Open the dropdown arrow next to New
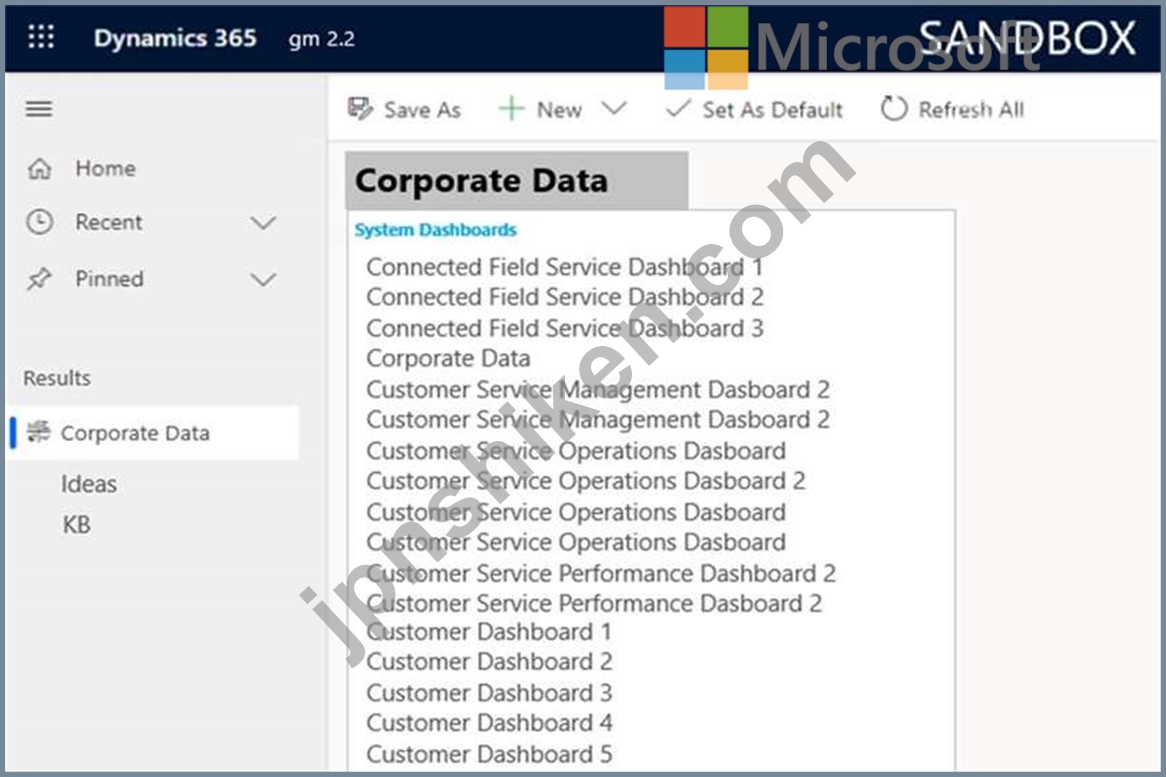Viewport: 1166px width, 777px height. point(614,109)
